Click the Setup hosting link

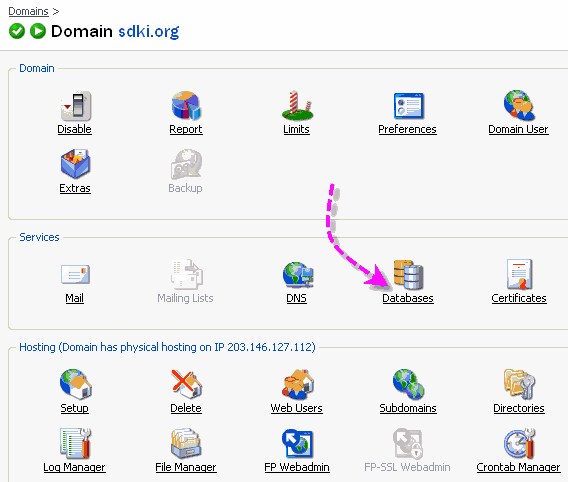tap(75, 408)
